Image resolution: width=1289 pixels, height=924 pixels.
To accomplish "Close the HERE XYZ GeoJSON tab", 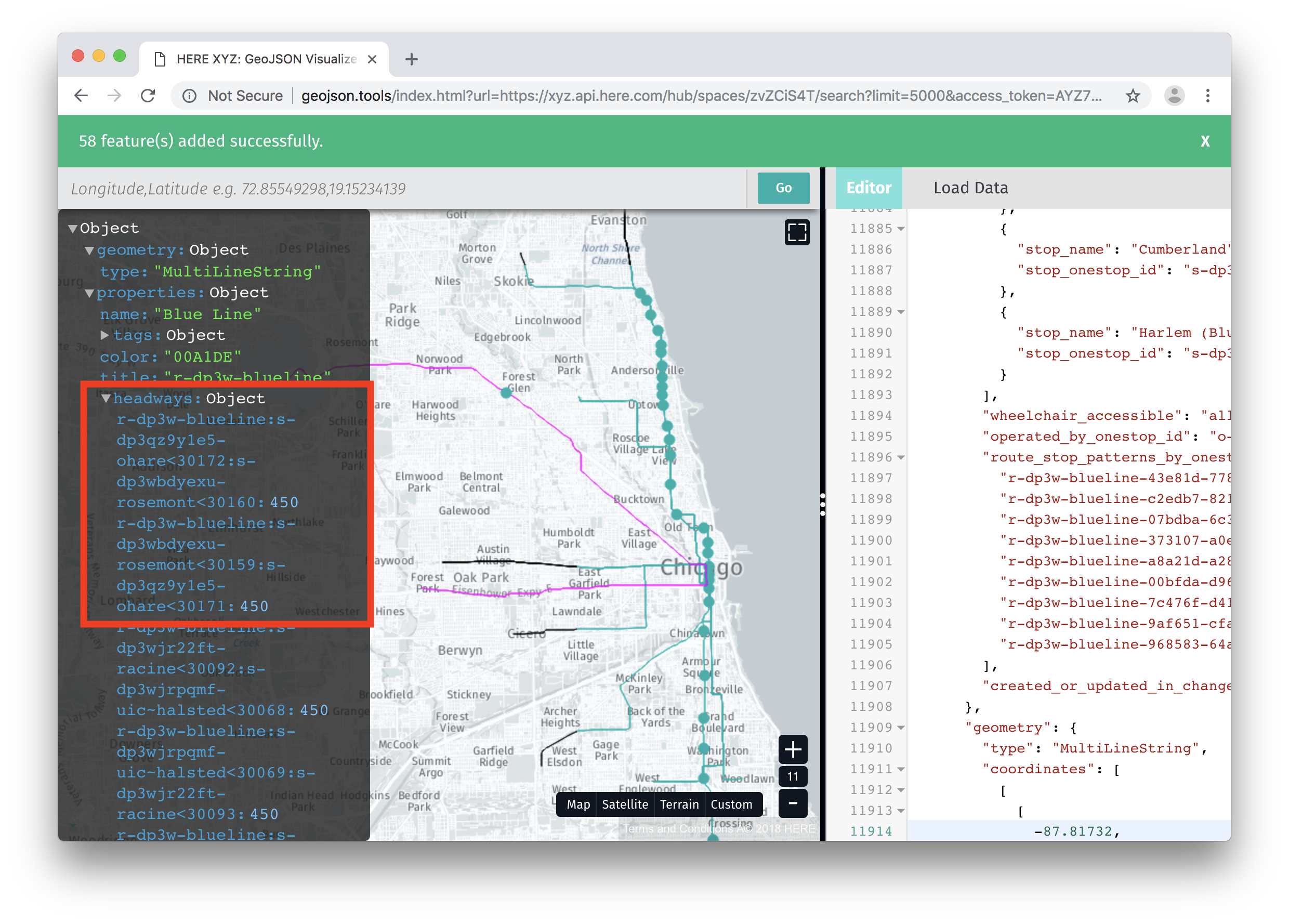I will point(372,59).
